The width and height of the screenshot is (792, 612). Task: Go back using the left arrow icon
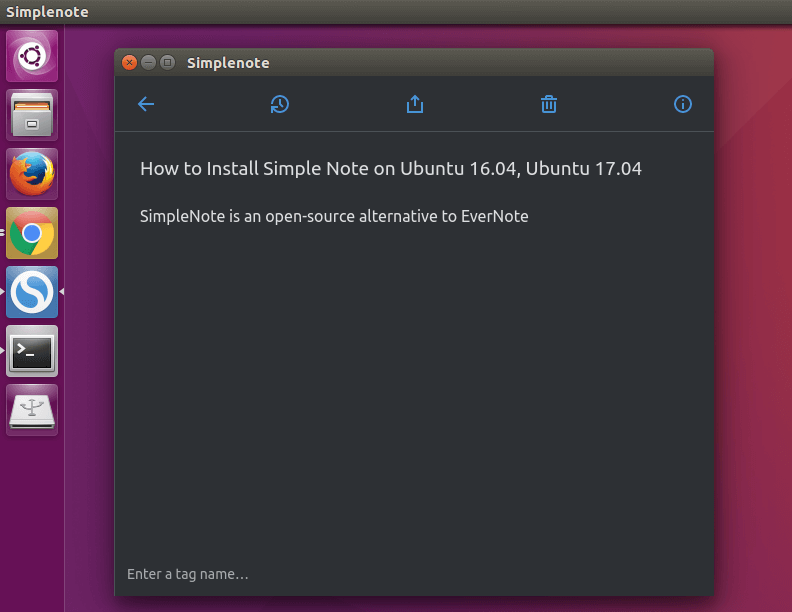click(146, 104)
